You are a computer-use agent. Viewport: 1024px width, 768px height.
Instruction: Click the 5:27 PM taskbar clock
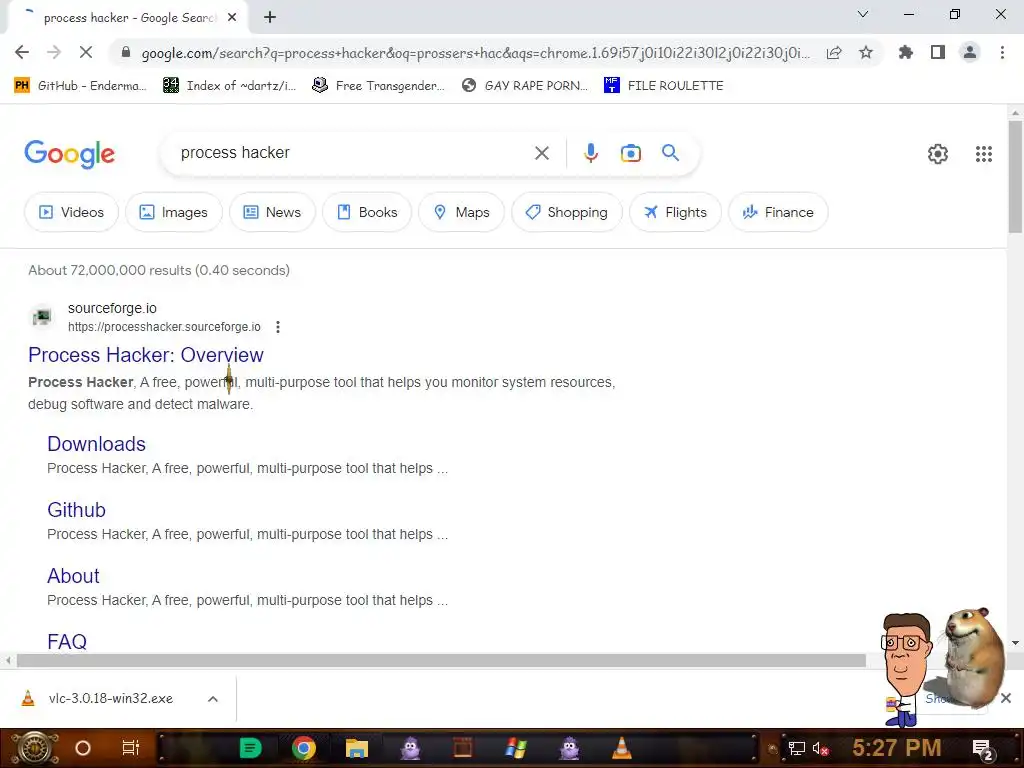(x=897, y=748)
